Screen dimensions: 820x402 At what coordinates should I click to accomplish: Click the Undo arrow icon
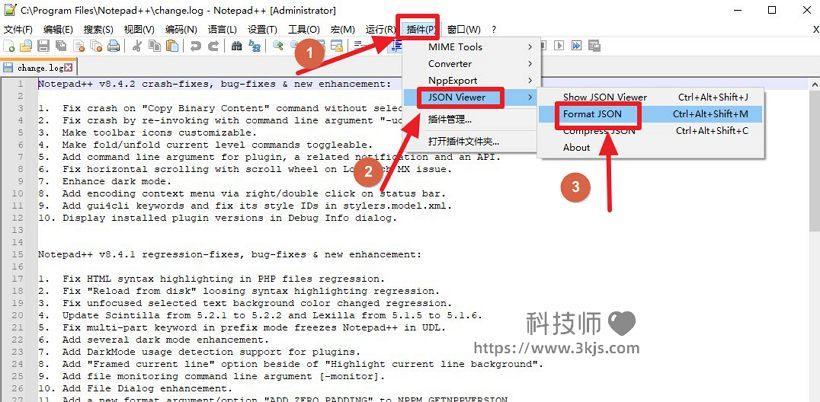click(x=196, y=47)
